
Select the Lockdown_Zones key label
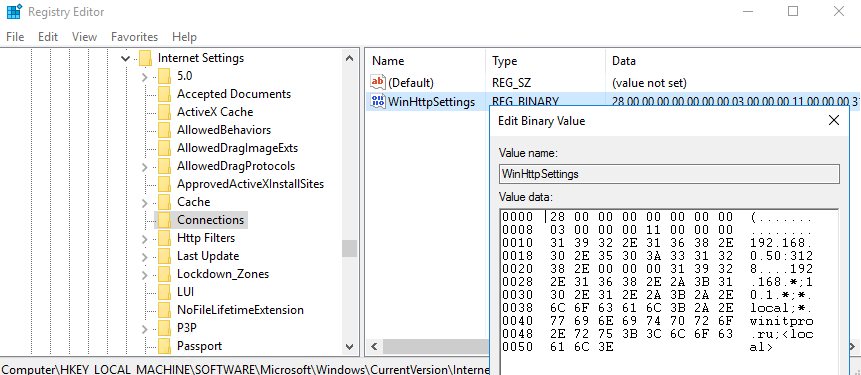coord(223,274)
